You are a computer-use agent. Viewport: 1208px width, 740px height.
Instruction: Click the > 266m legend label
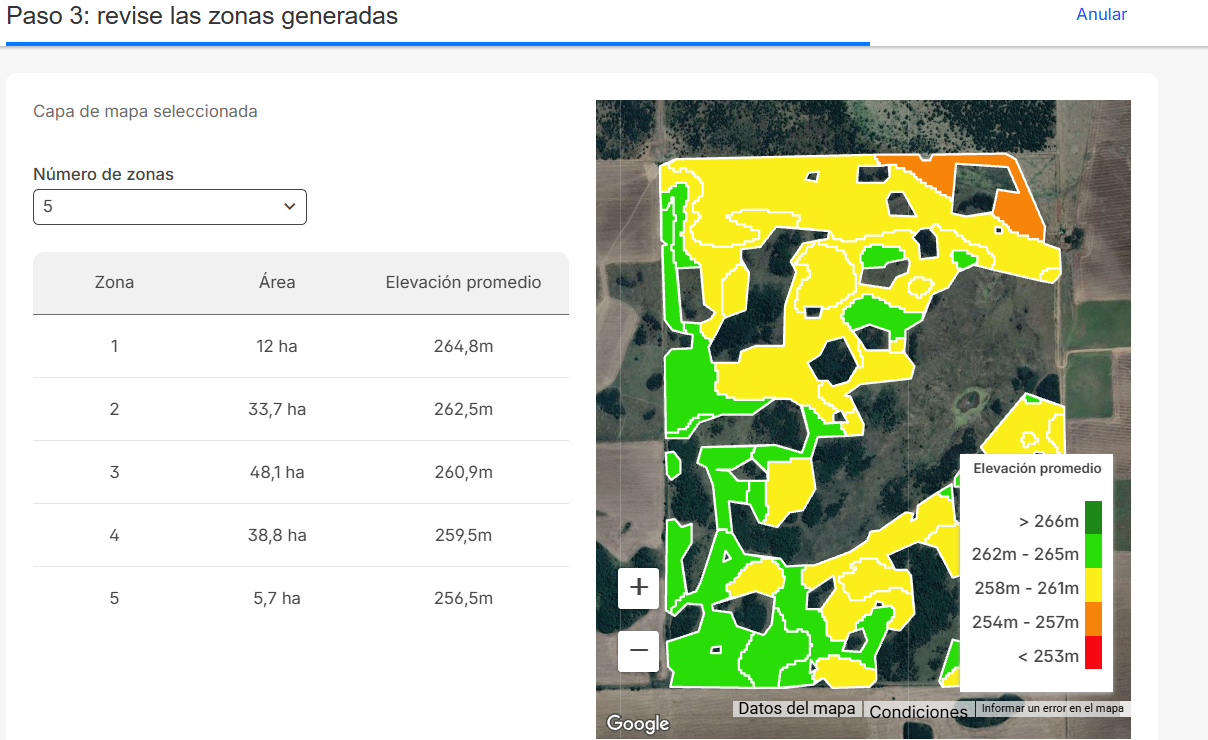(1049, 522)
